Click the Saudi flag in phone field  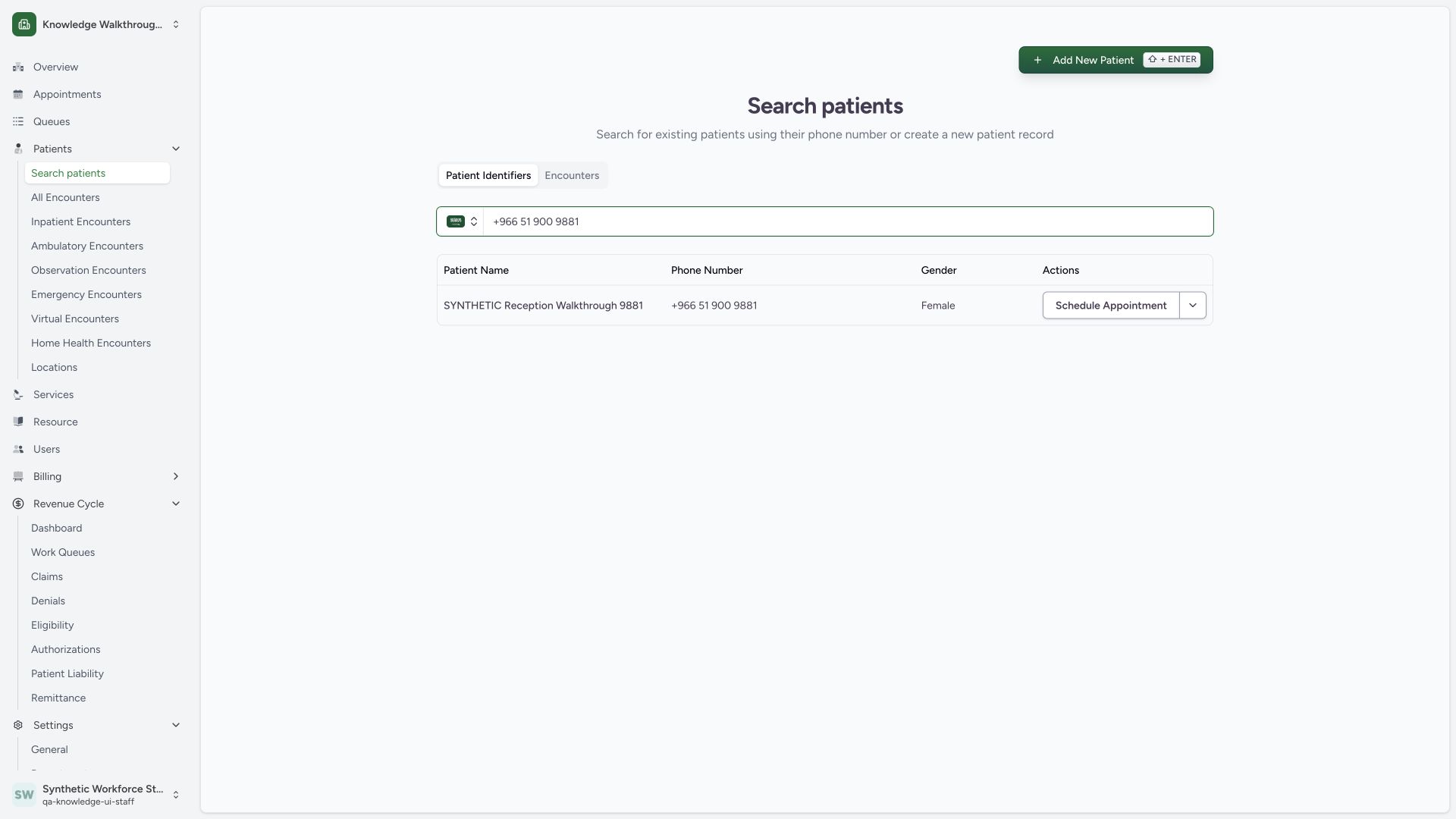click(456, 221)
